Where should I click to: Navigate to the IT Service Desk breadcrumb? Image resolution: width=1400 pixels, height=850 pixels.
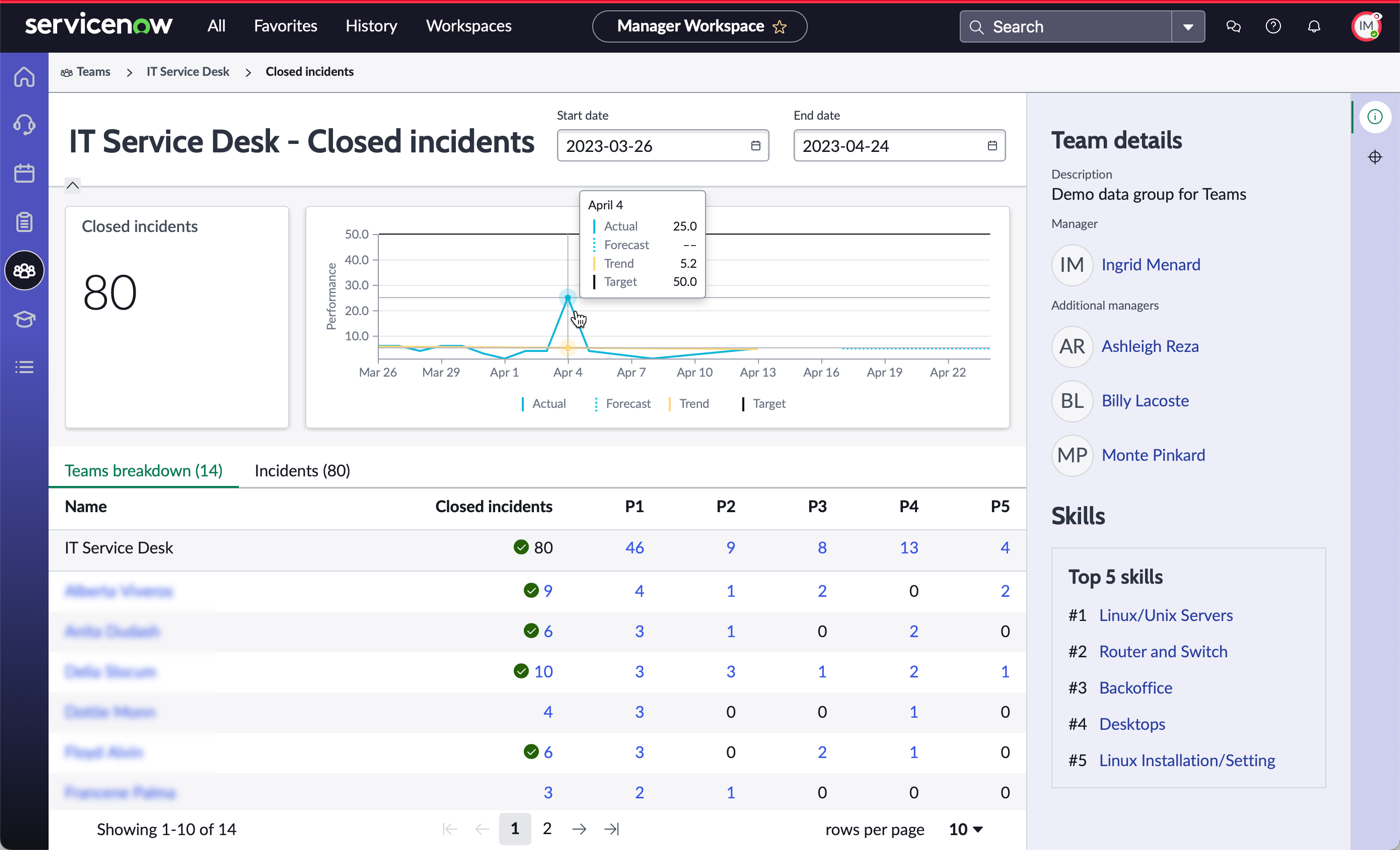(x=188, y=72)
